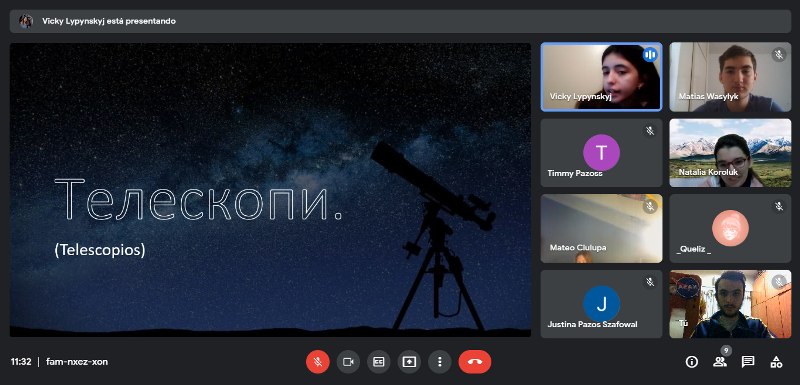Select Timmy Pazoss tile avatar T

pos(602,152)
